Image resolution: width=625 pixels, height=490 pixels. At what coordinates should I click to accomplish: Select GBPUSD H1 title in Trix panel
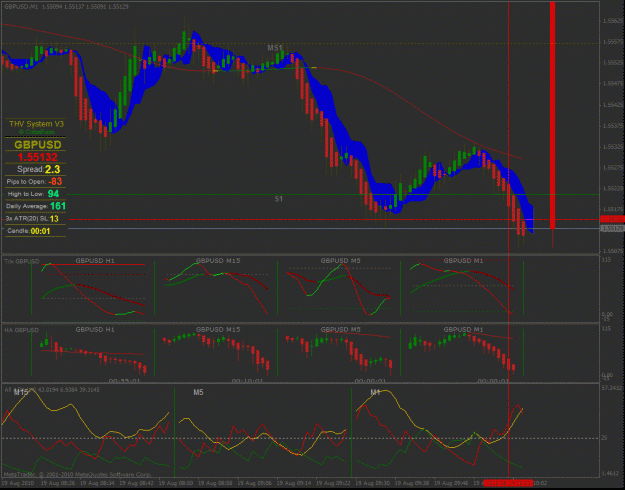95,261
